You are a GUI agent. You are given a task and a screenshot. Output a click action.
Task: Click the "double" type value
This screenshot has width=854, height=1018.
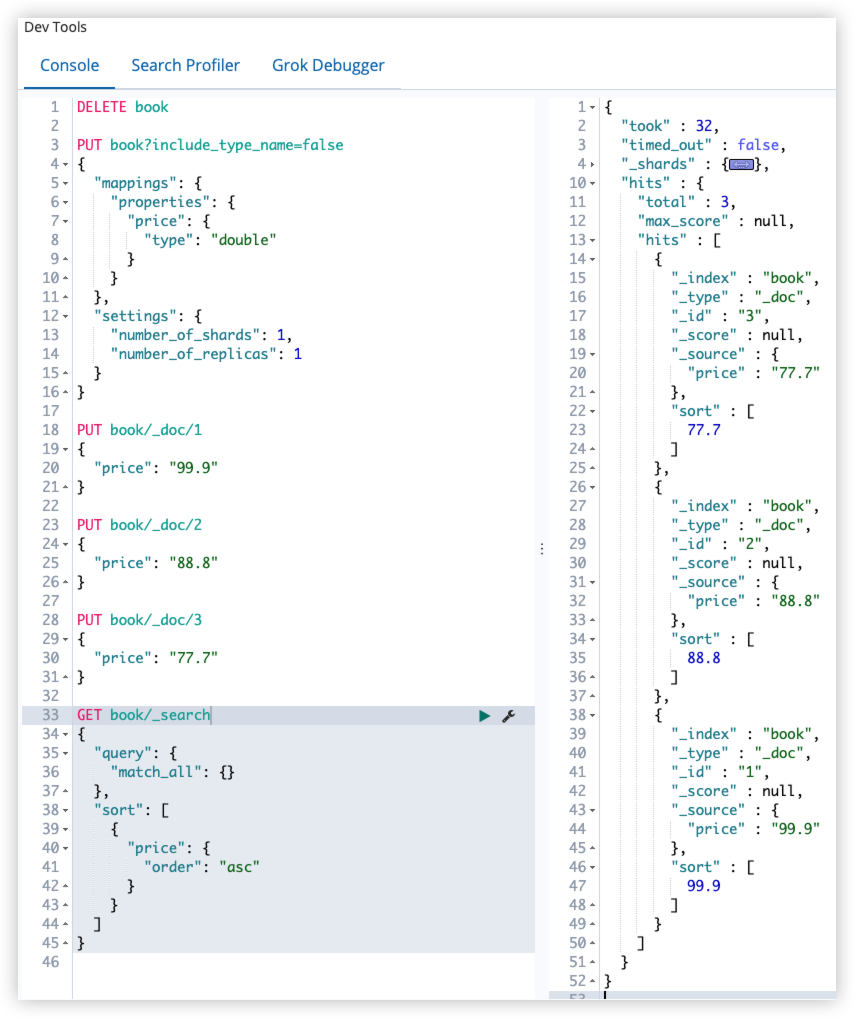coord(244,240)
